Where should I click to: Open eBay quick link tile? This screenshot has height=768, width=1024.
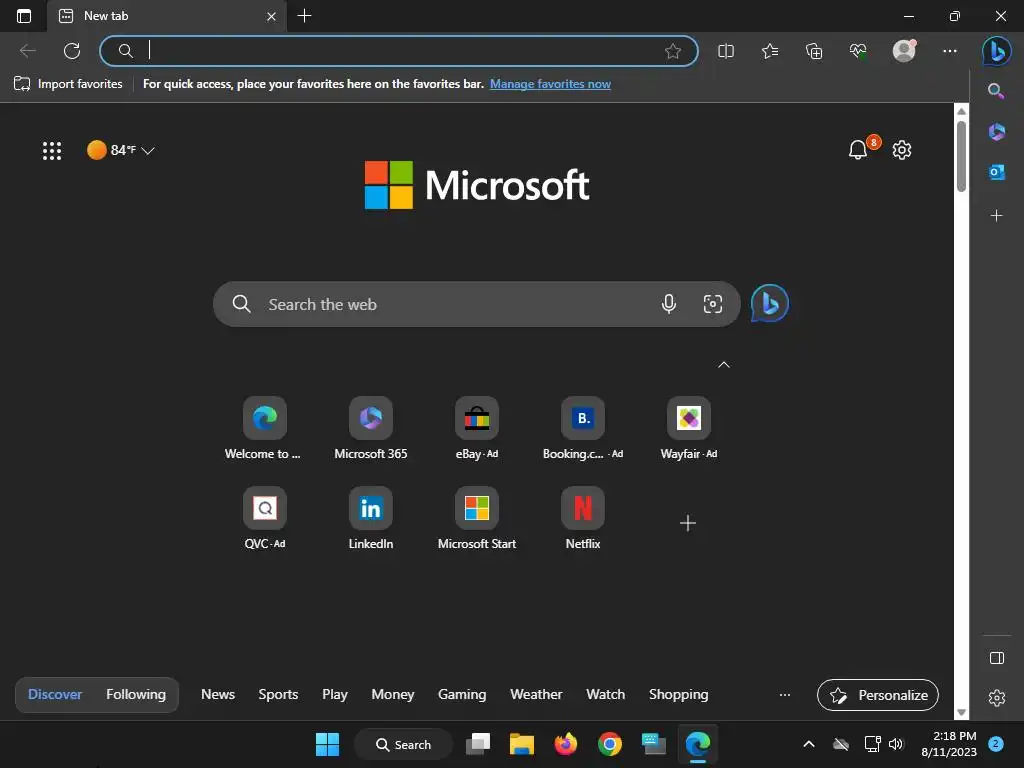pyautogui.click(x=477, y=428)
